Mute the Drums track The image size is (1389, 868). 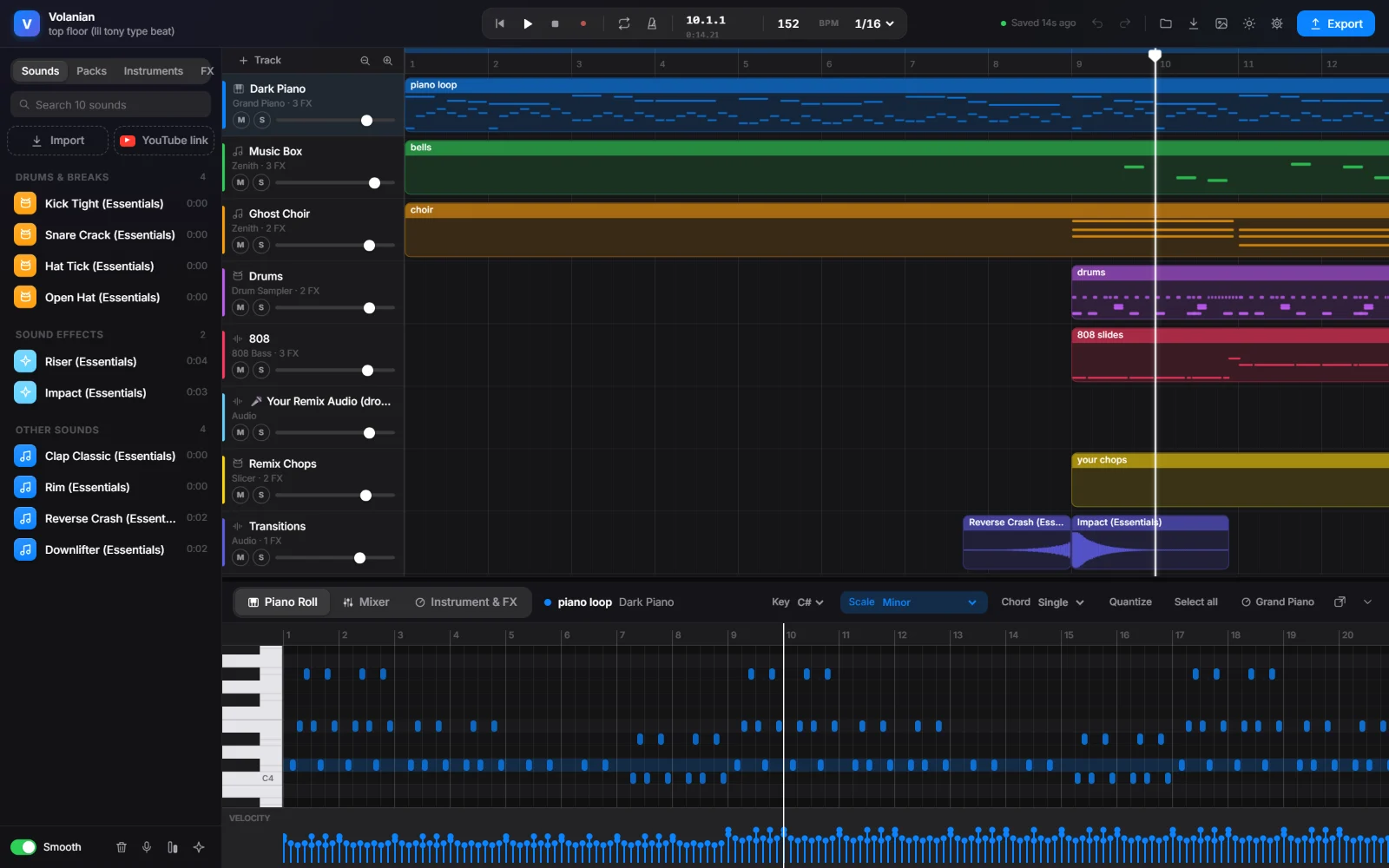point(240,307)
